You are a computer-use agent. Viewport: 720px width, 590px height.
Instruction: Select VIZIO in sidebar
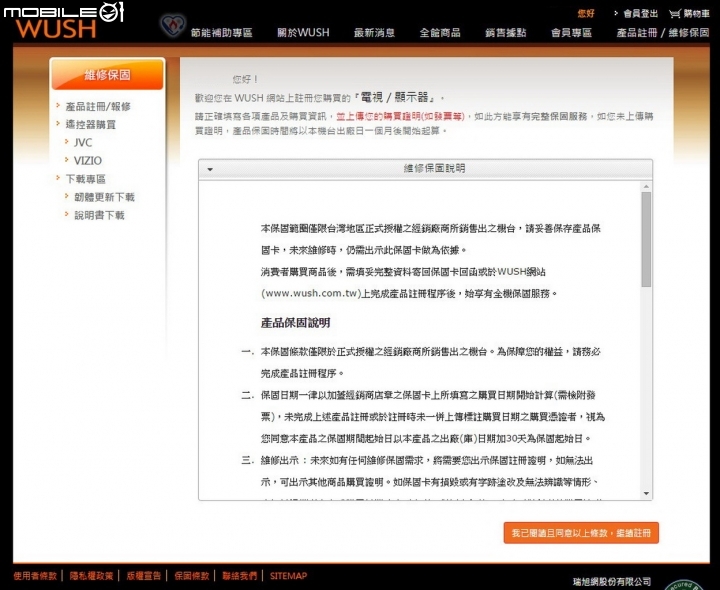point(88,161)
